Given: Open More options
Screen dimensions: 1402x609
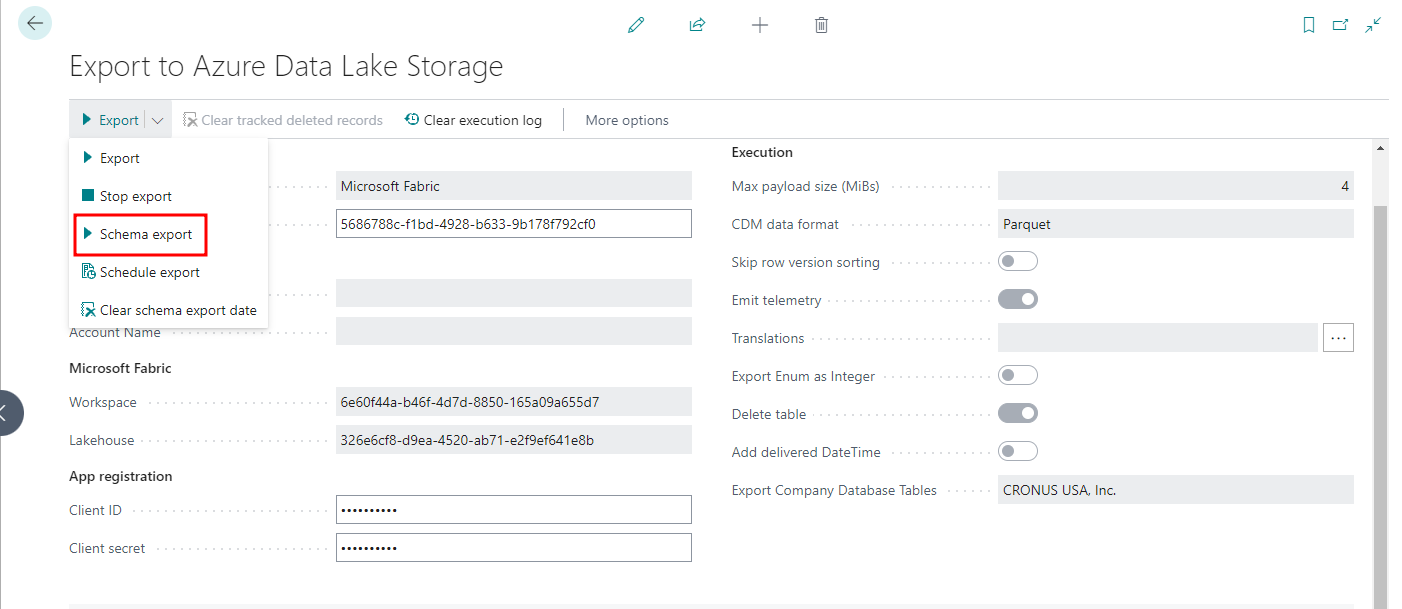Looking at the screenshot, I should 627,120.
